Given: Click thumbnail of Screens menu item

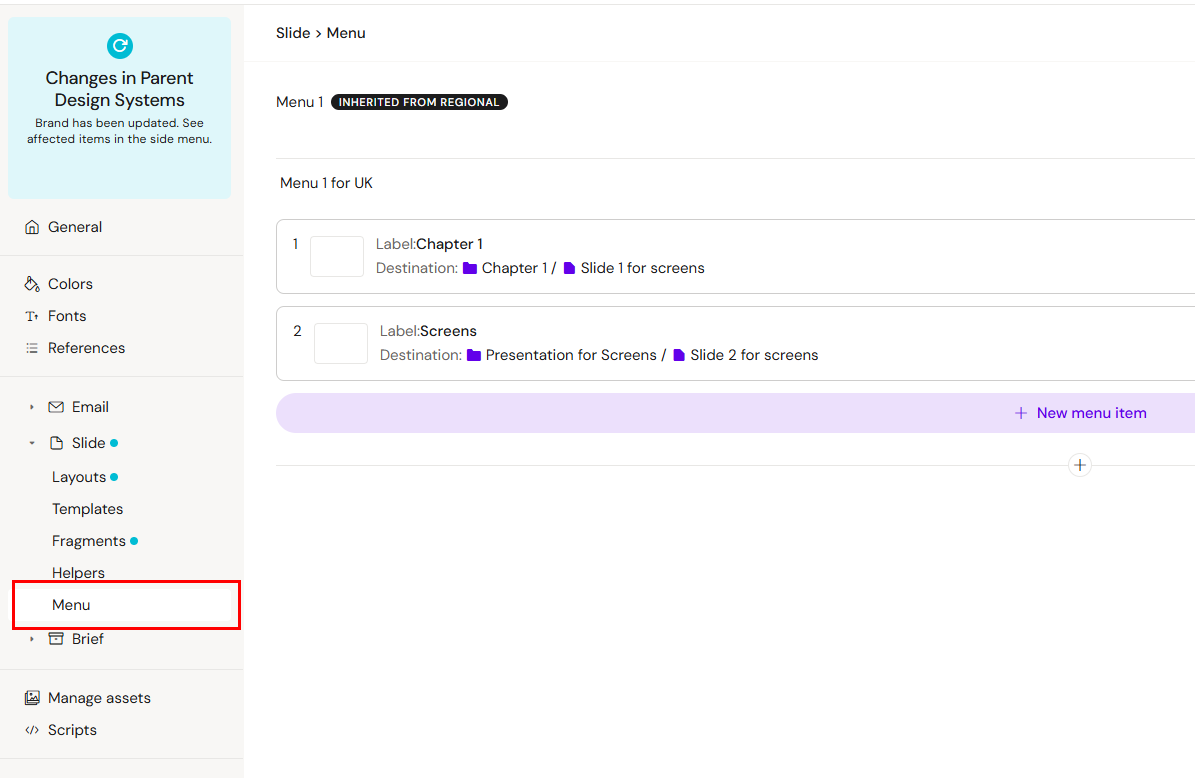Looking at the screenshot, I should (x=341, y=343).
